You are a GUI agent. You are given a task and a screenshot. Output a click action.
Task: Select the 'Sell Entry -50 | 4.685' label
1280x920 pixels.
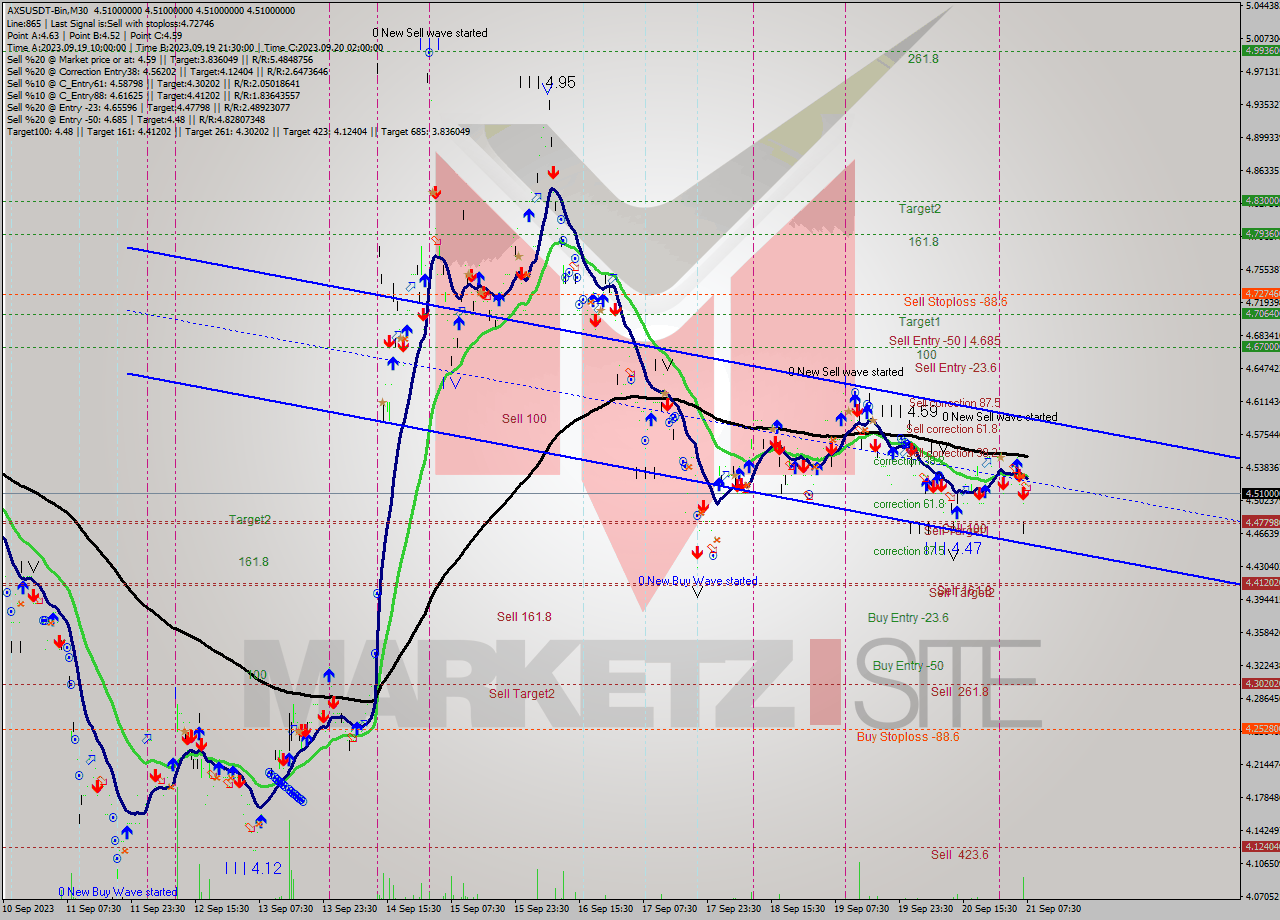[x=944, y=341]
